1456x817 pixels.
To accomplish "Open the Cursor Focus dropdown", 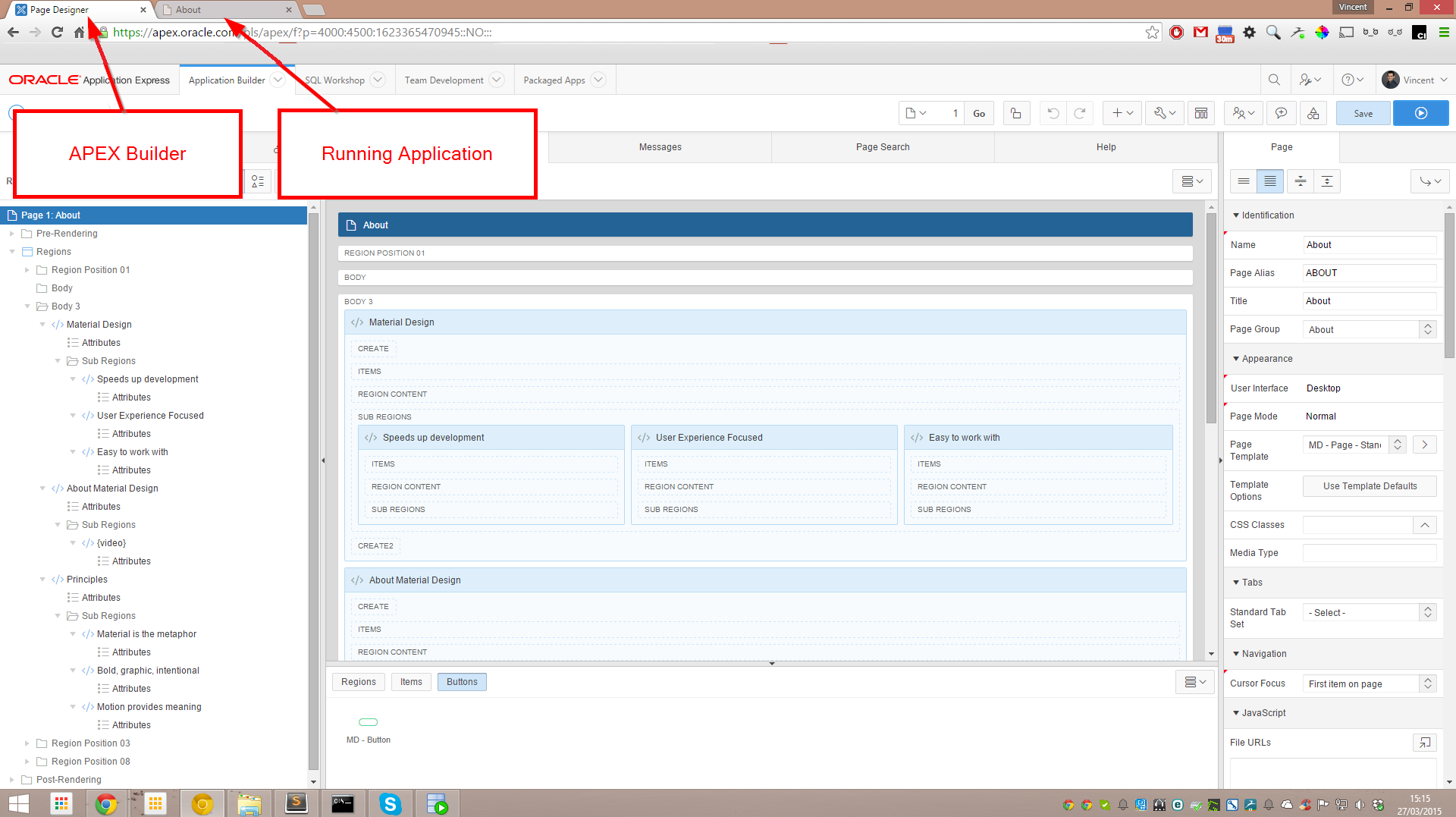I will [x=1370, y=683].
